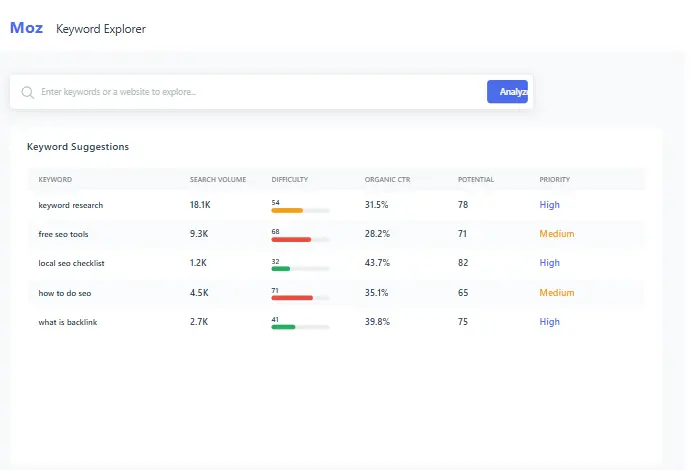Select the 'what is backlink' keyword
This screenshot has height=471, width=694.
pos(68,322)
